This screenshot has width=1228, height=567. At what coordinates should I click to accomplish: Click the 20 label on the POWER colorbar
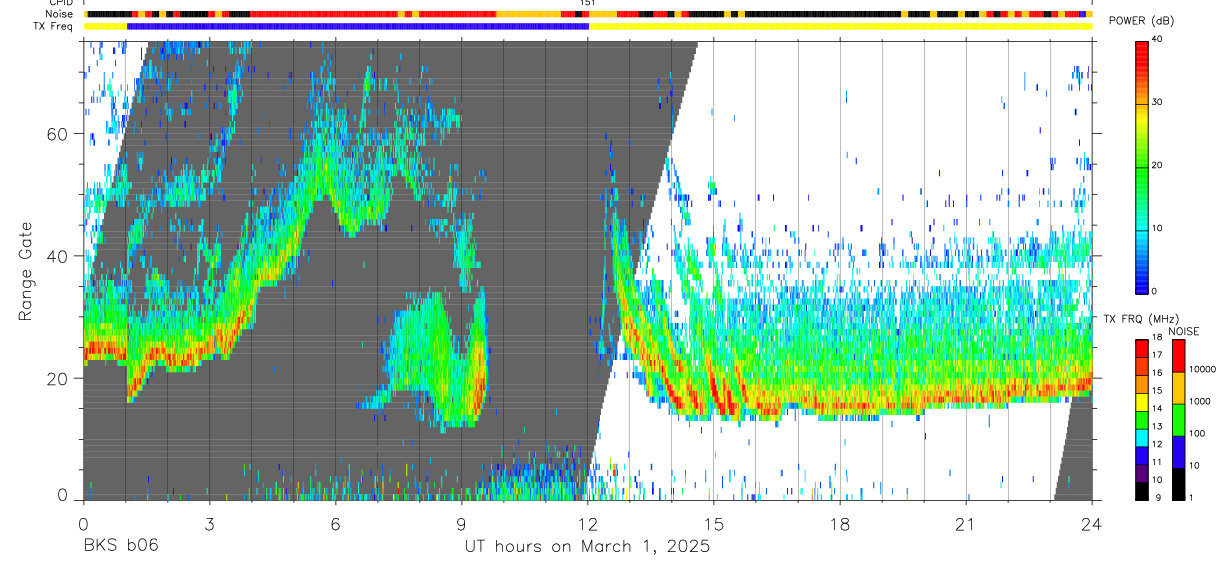(x=1157, y=165)
